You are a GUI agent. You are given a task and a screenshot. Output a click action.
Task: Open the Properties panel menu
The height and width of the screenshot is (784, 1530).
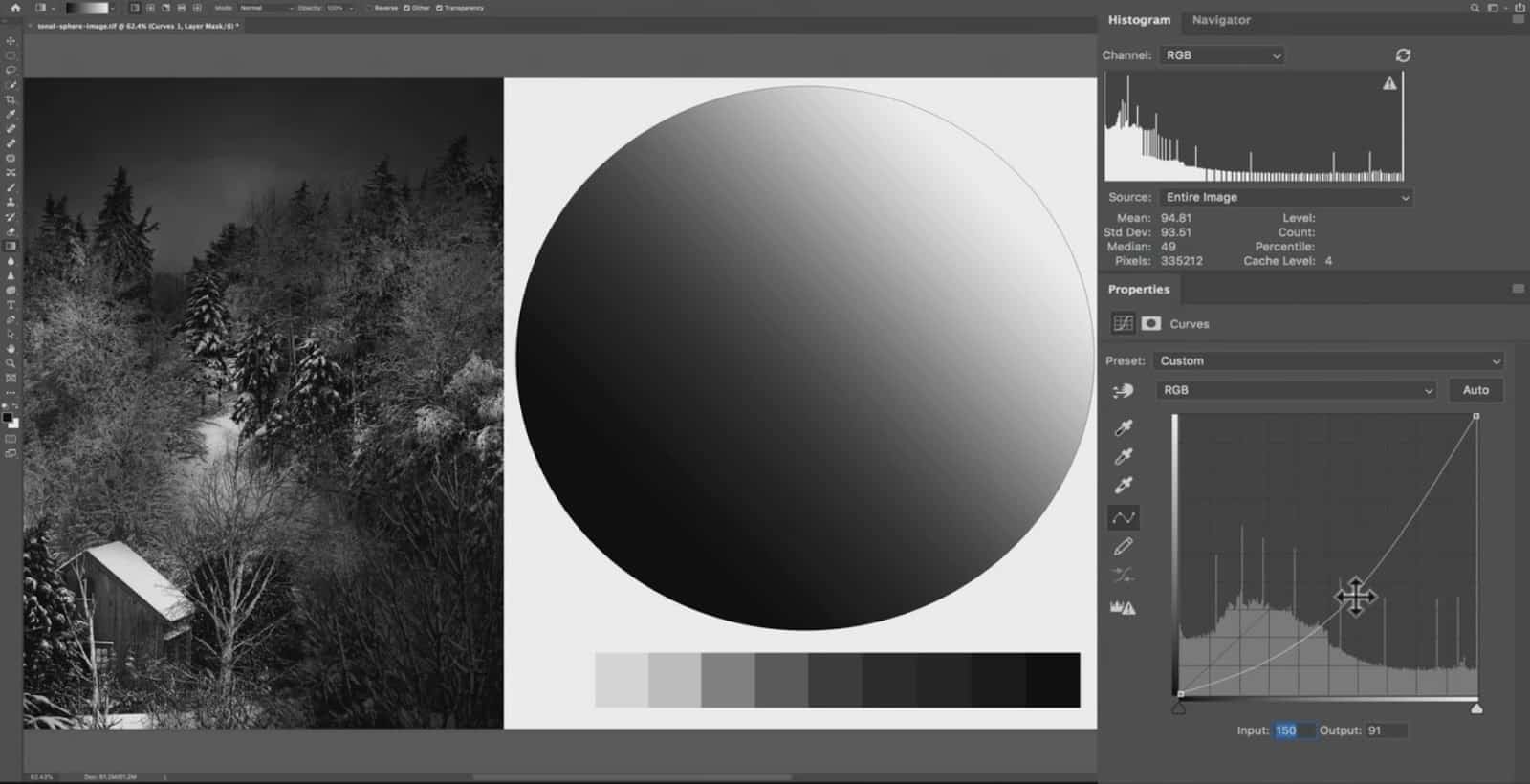1518,289
